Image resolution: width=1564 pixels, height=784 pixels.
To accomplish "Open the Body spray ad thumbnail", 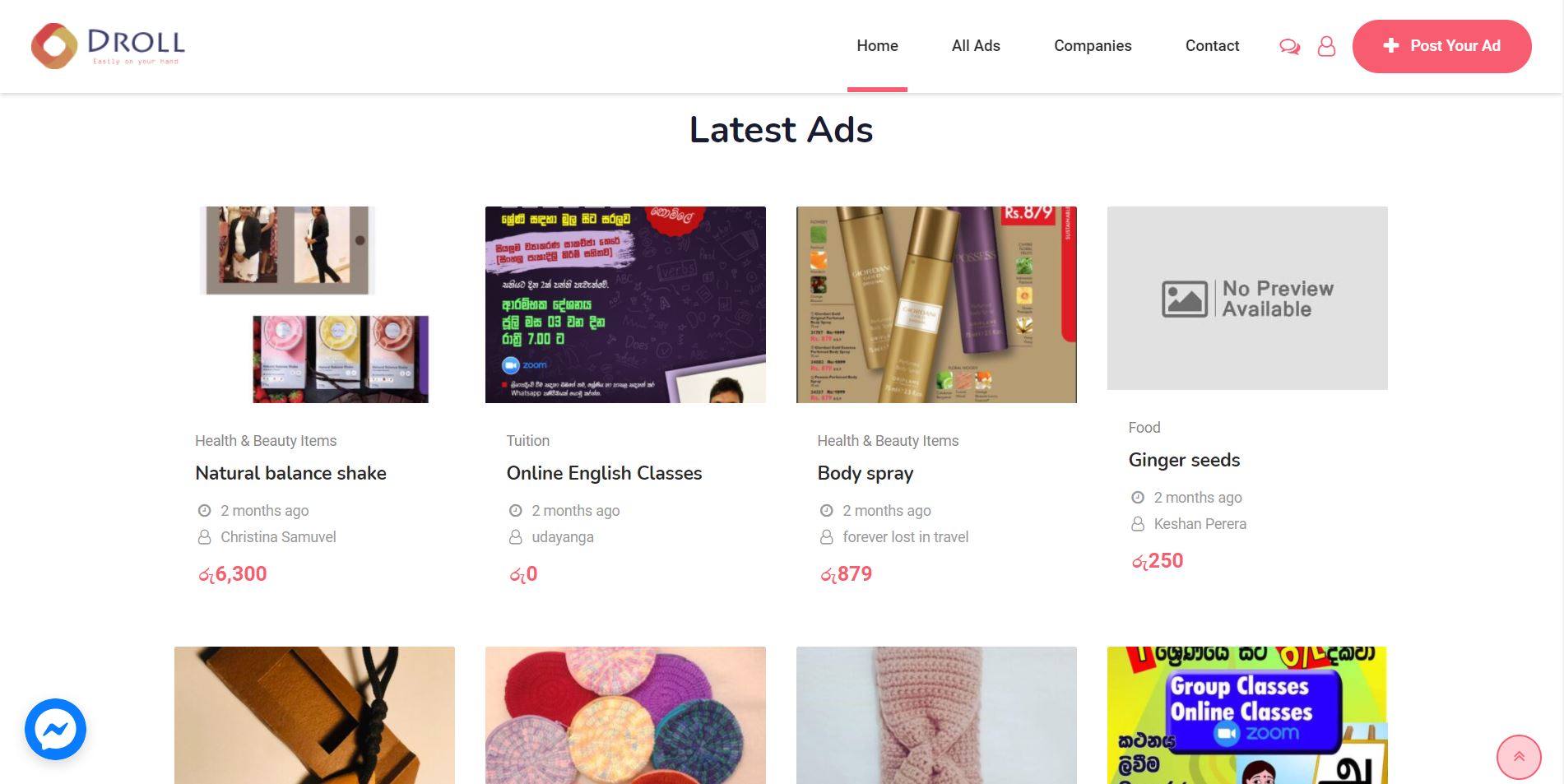I will click(936, 304).
